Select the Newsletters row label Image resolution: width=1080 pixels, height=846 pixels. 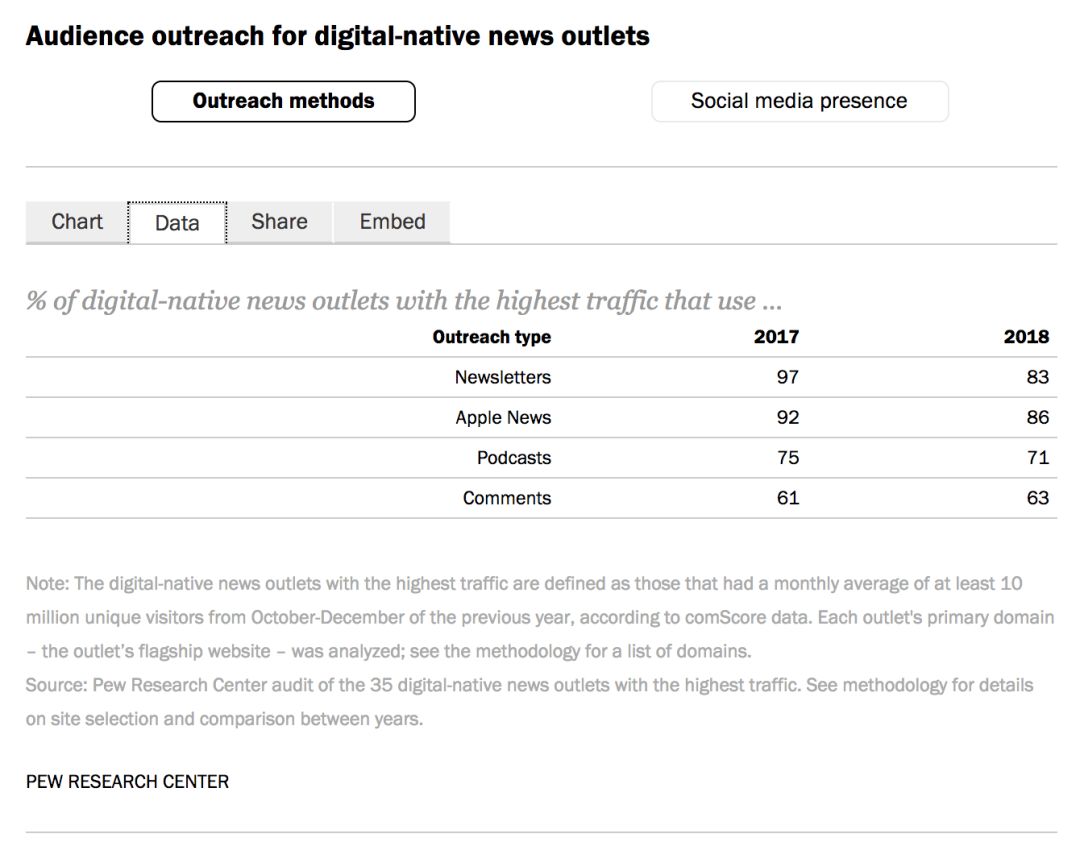click(x=503, y=378)
